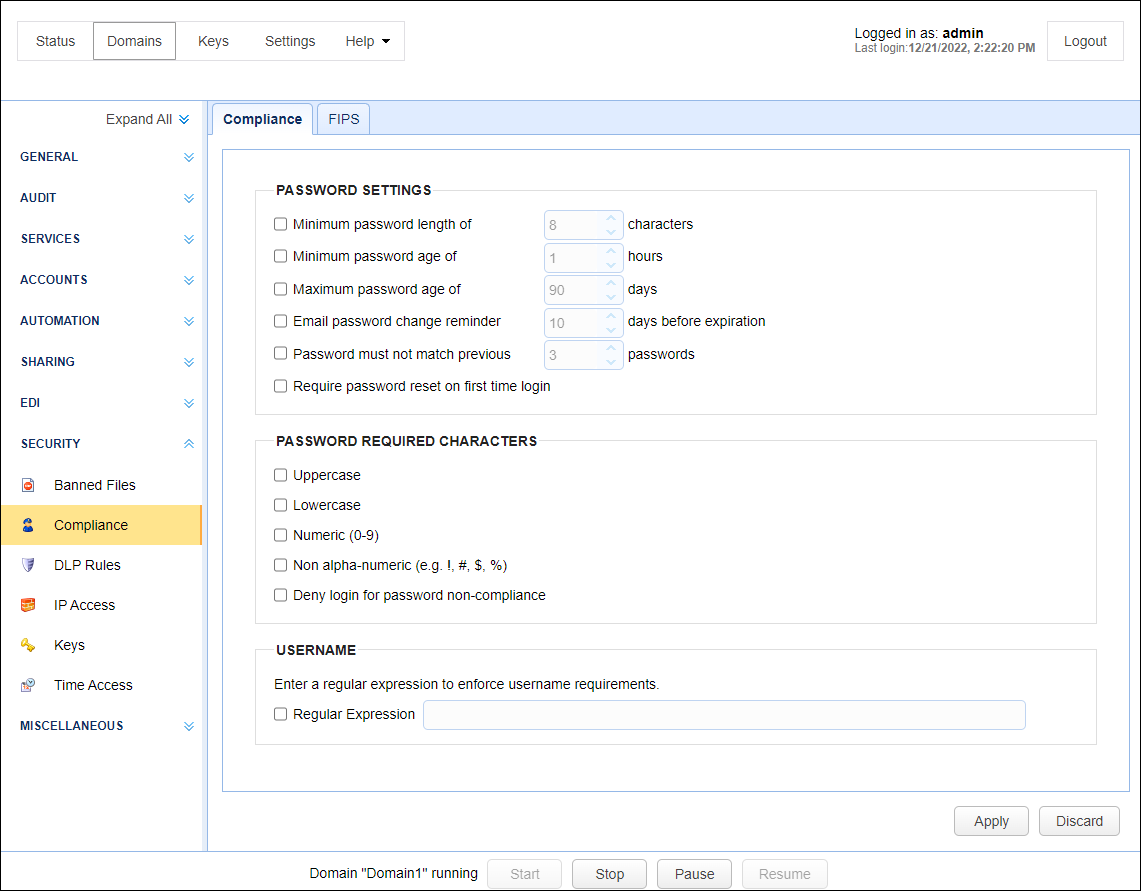Open the Keys top menu item
The image size is (1141, 891).
point(213,41)
